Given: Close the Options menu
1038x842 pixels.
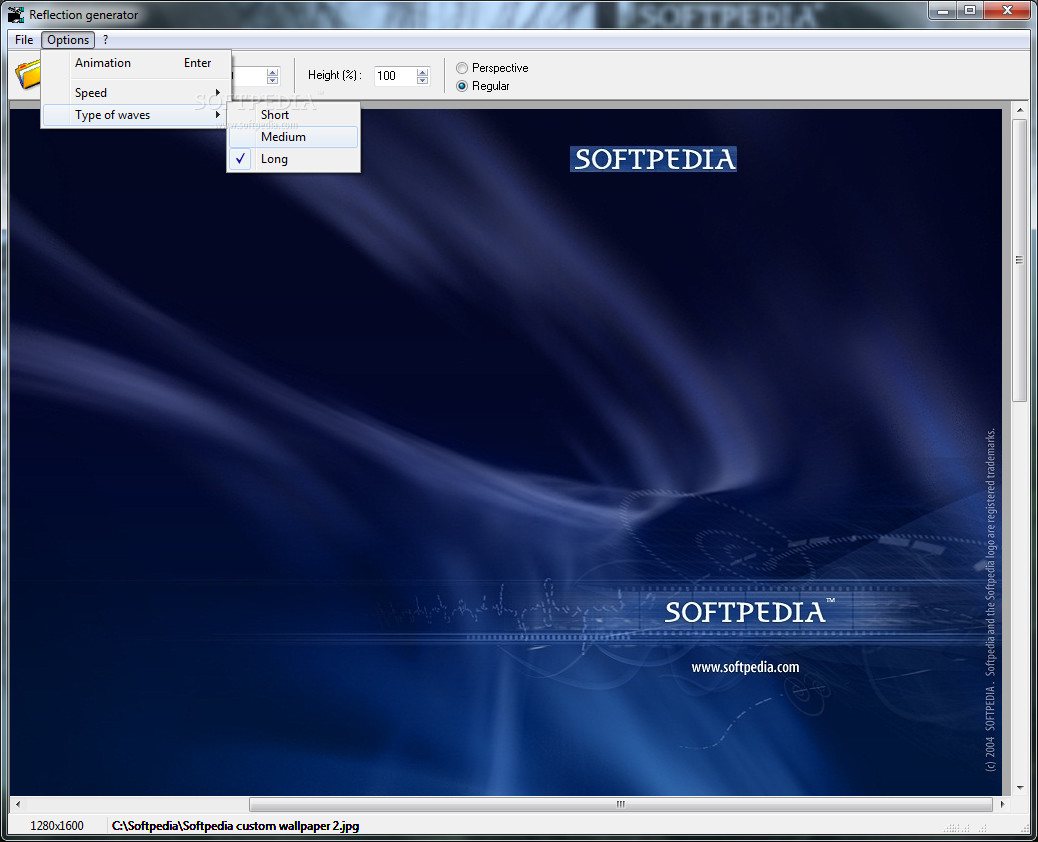Looking at the screenshot, I should tap(68, 40).
